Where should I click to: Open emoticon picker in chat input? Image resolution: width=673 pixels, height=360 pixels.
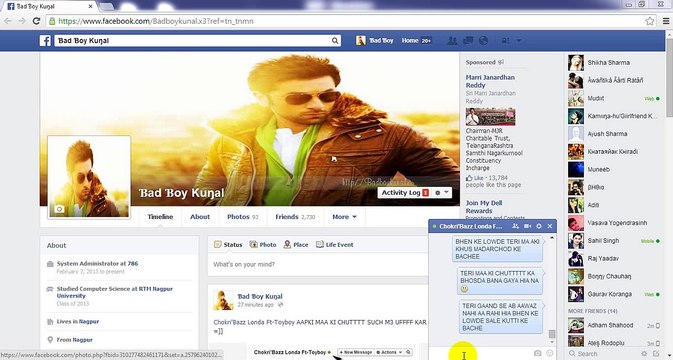point(550,353)
